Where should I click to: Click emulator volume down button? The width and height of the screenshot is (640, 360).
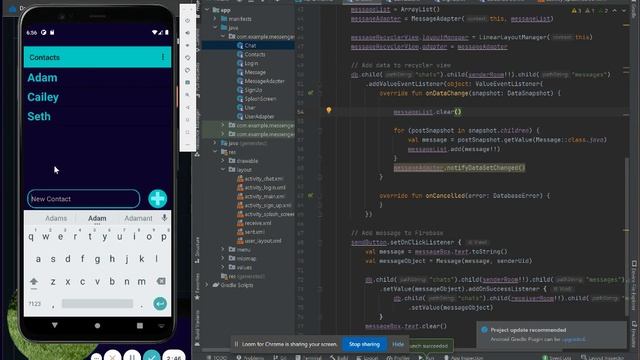[187, 45]
